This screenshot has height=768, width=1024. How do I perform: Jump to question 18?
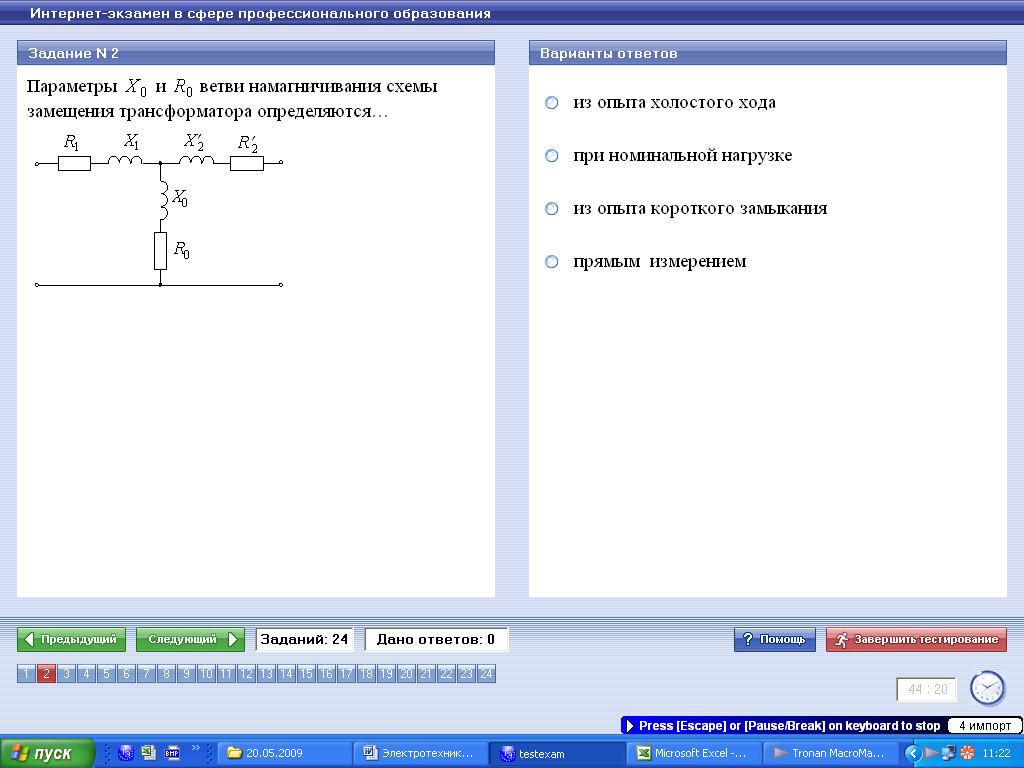coord(366,673)
